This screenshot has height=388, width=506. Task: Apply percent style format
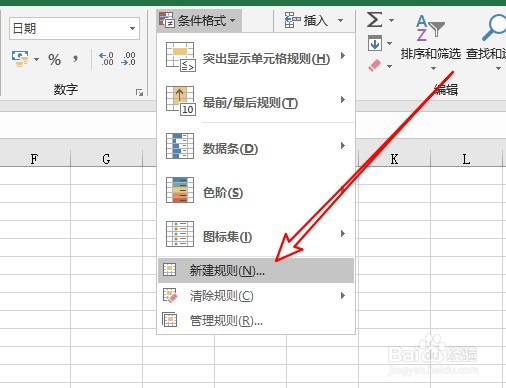point(55,60)
